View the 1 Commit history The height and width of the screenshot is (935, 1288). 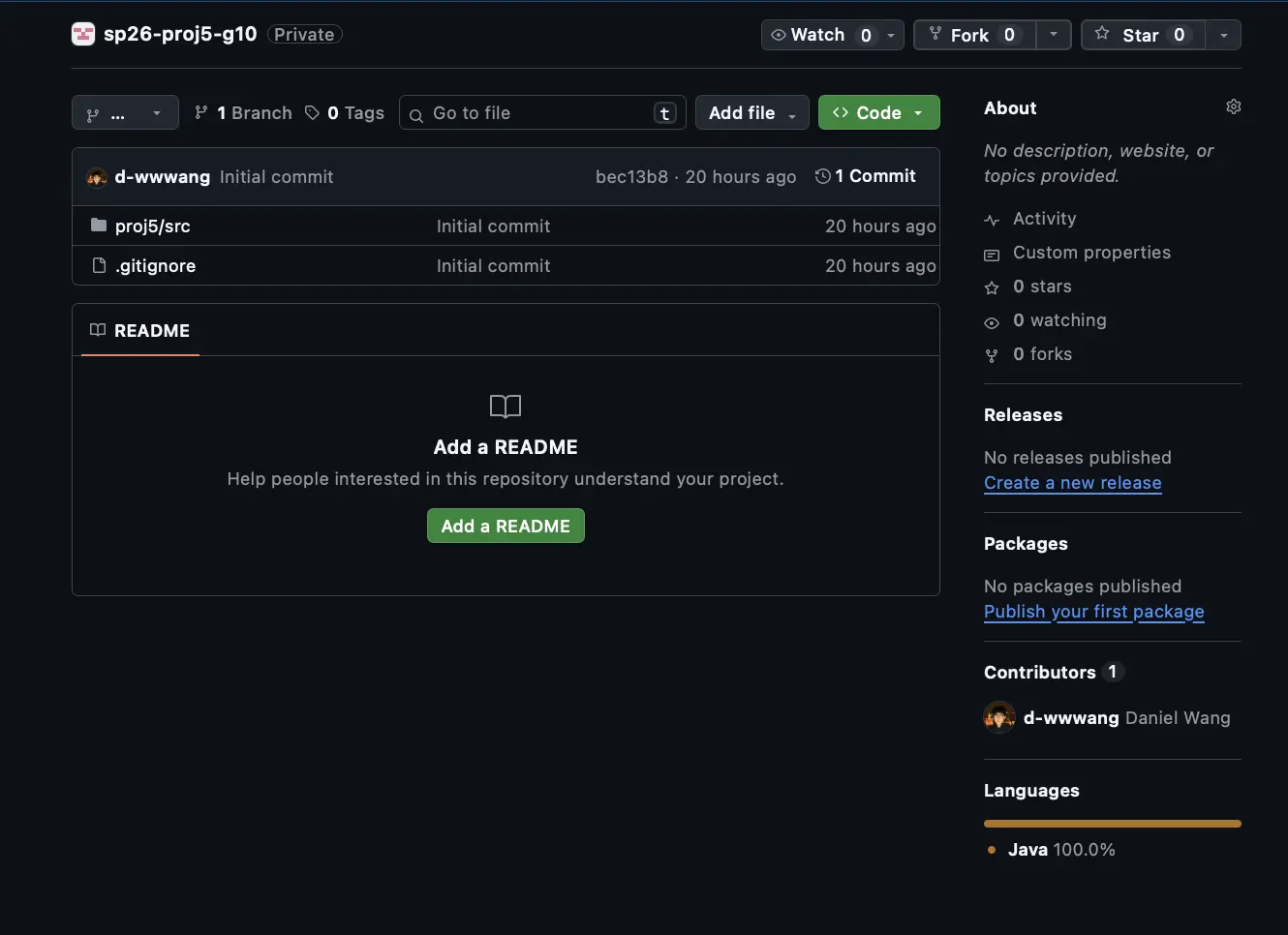tap(874, 176)
